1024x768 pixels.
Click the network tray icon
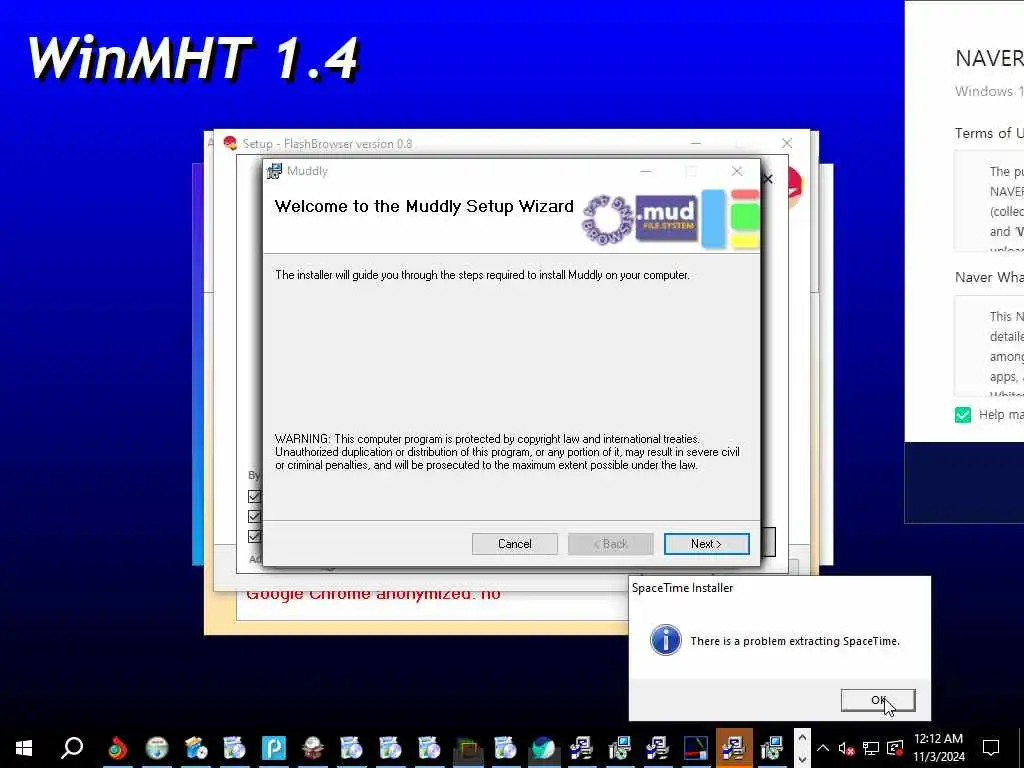tap(871, 748)
